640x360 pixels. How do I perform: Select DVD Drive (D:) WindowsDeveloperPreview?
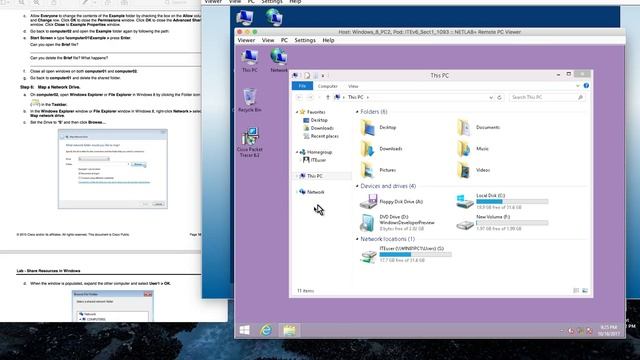397,223
